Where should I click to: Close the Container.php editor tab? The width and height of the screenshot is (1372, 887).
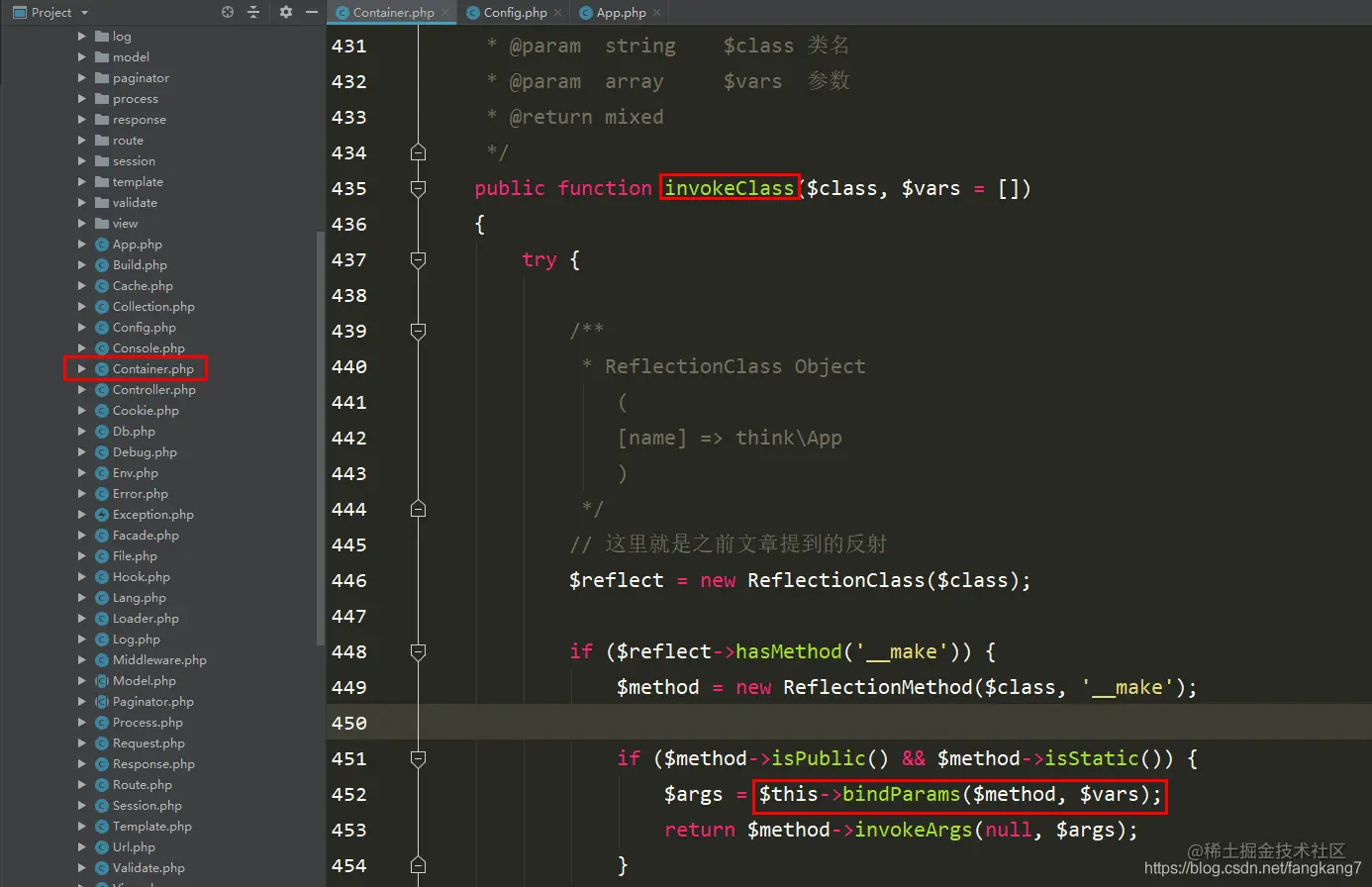click(445, 13)
